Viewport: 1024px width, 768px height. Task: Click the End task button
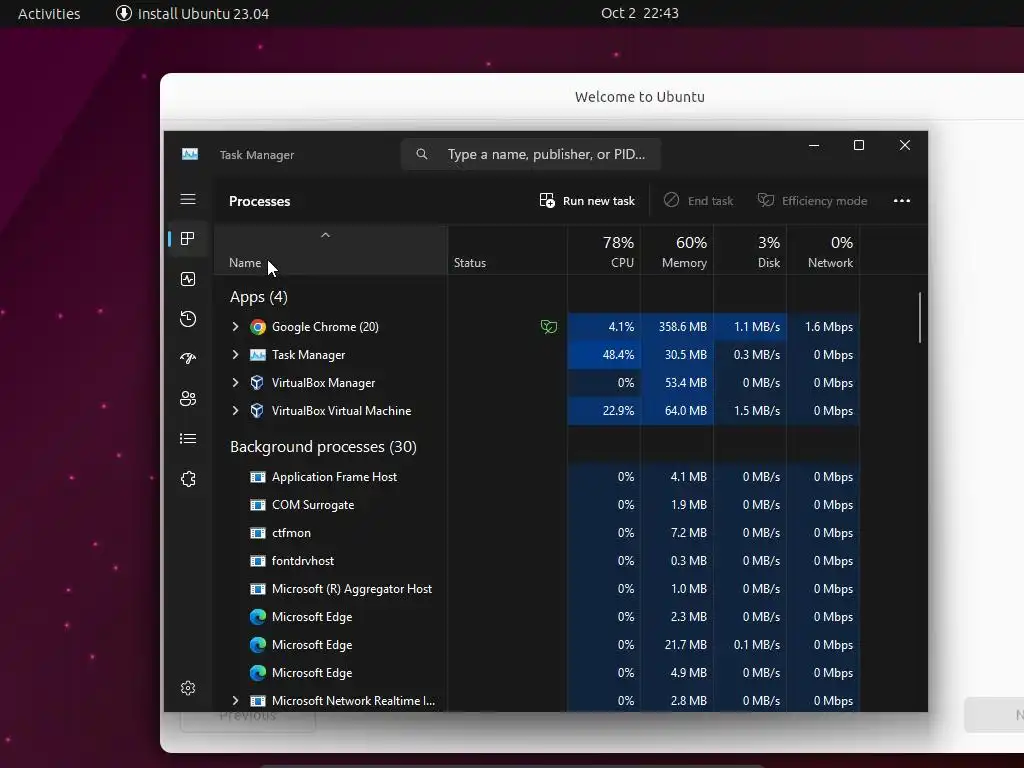coord(698,200)
